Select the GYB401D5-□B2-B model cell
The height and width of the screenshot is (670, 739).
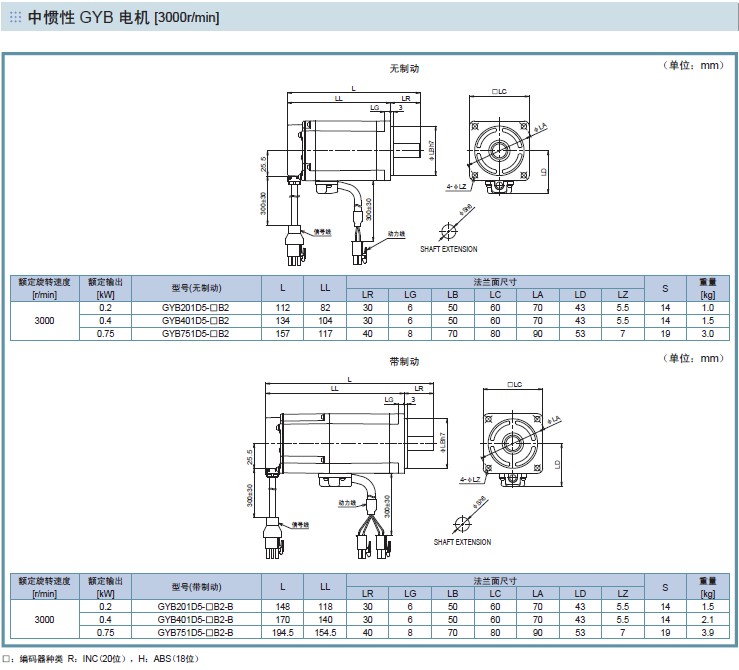pos(195,619)
